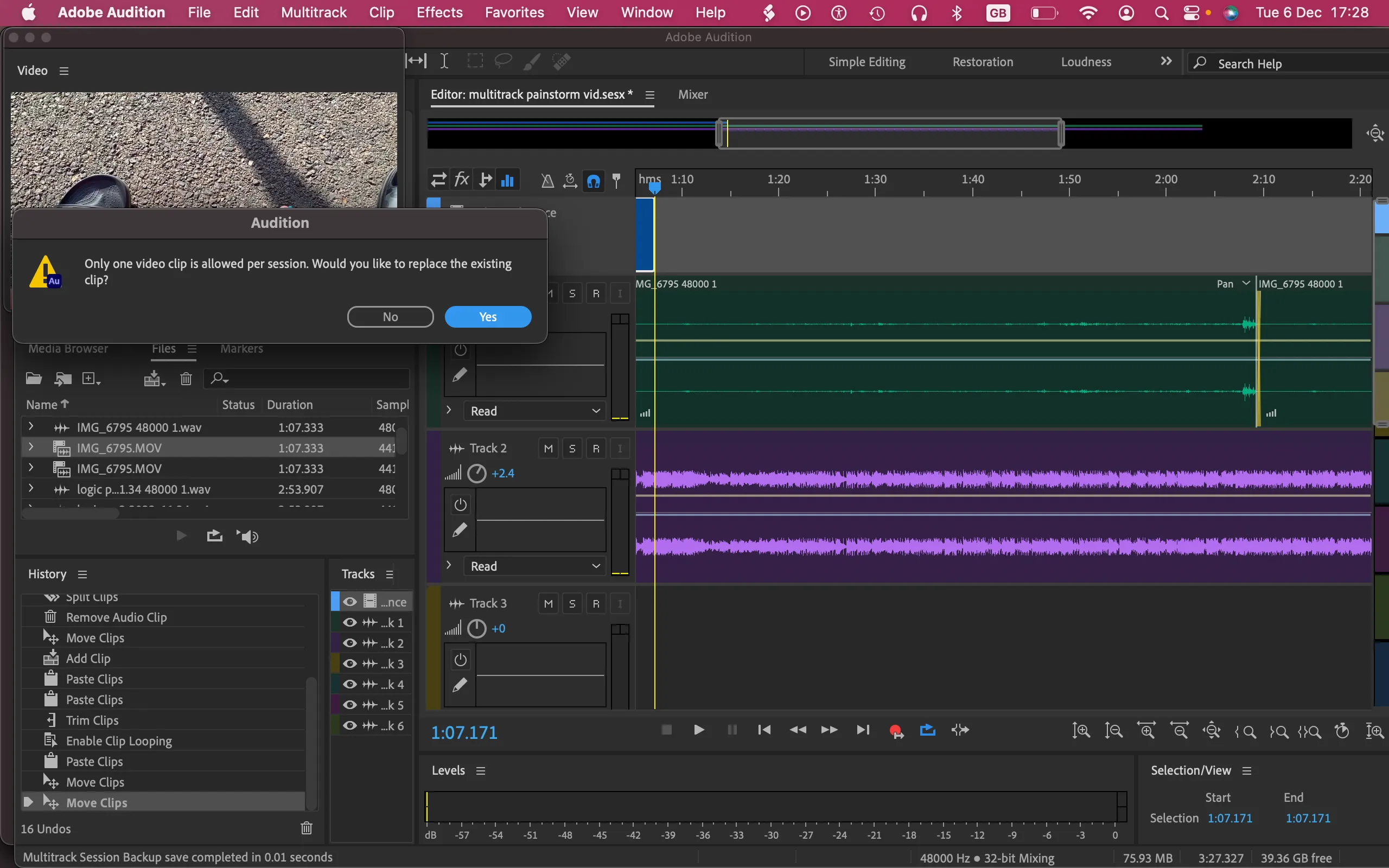Viewport: 1389px width, 868px height.
Task: Adjust Track 2 volume knob
Action: tap(477, 474)
